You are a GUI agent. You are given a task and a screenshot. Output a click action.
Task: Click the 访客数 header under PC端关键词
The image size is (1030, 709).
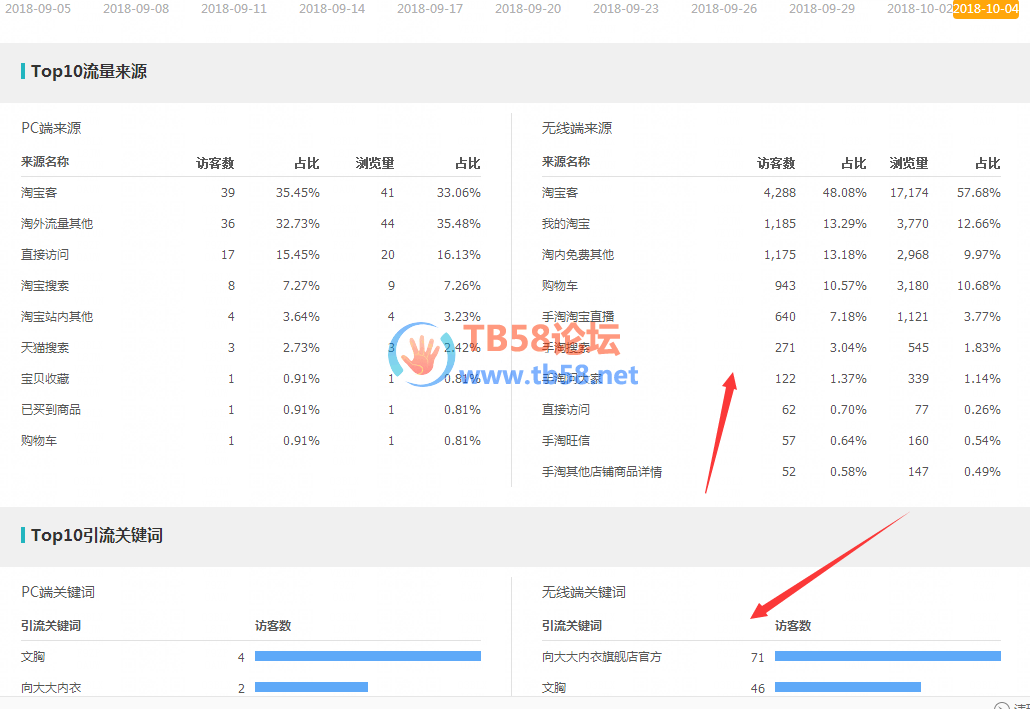tap(273, 626)
